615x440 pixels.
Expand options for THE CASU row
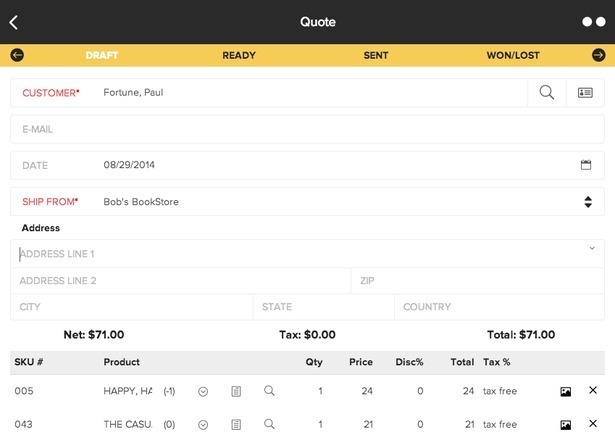point(203,424)
